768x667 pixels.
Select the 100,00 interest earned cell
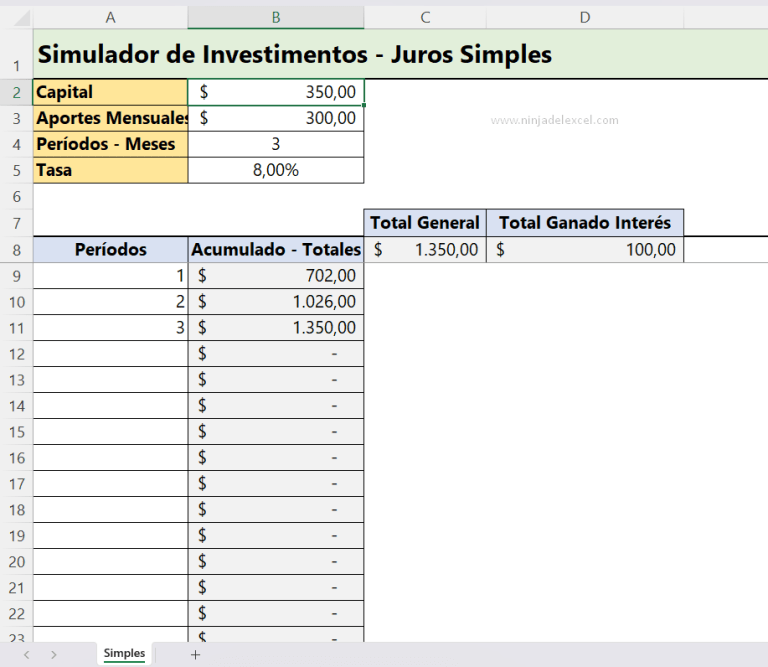point(585,250)
